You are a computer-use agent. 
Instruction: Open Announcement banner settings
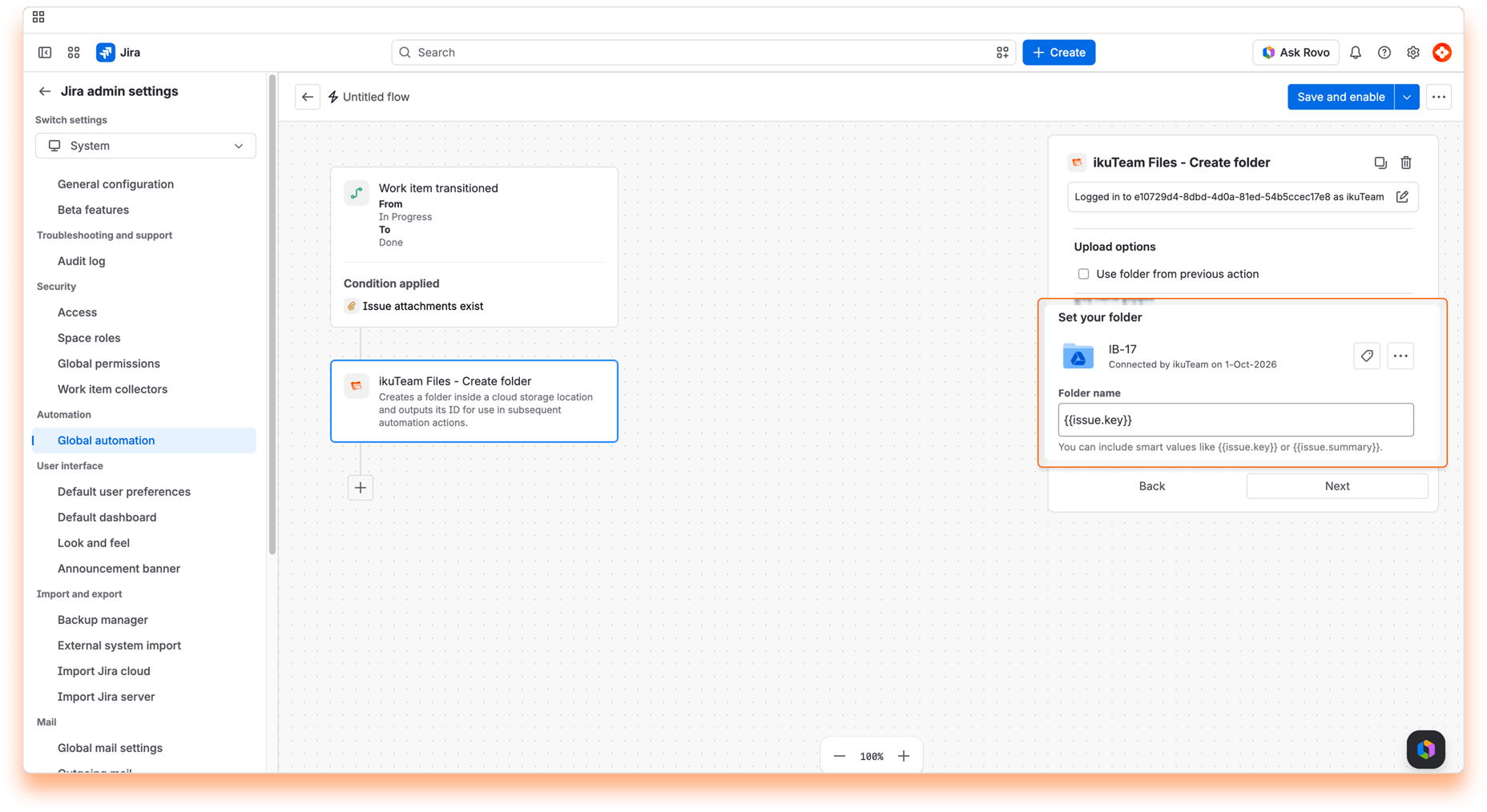119,569
